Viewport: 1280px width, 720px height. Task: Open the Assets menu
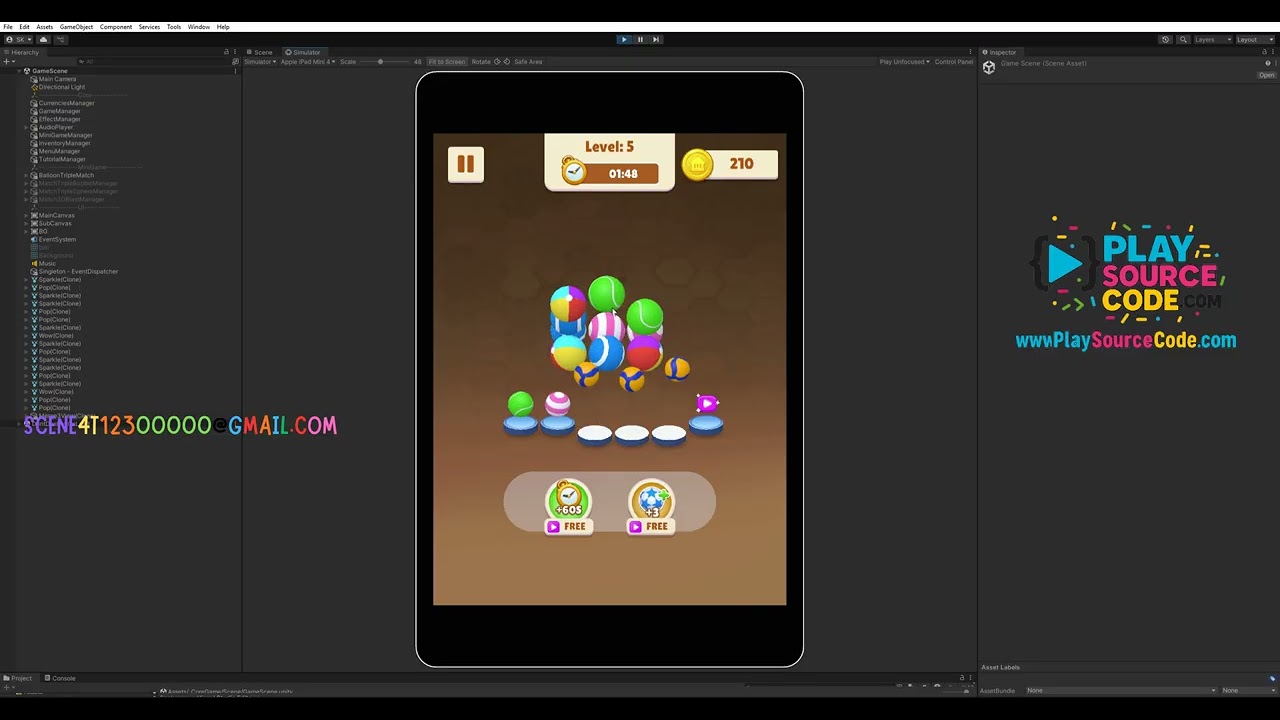45,27
